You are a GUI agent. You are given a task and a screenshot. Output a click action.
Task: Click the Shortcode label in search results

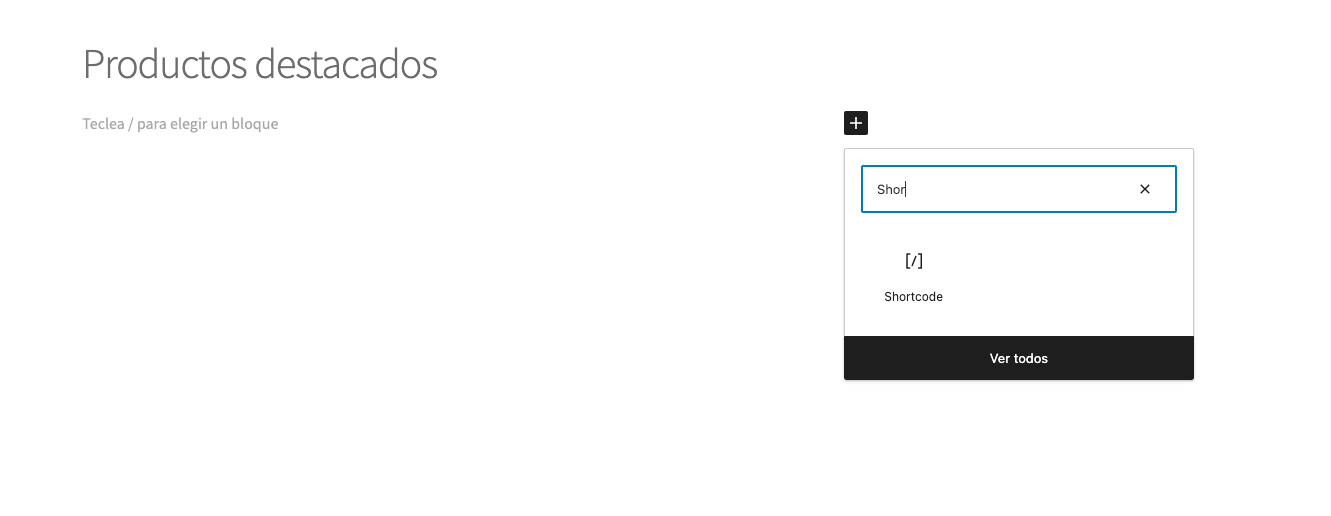913,297
